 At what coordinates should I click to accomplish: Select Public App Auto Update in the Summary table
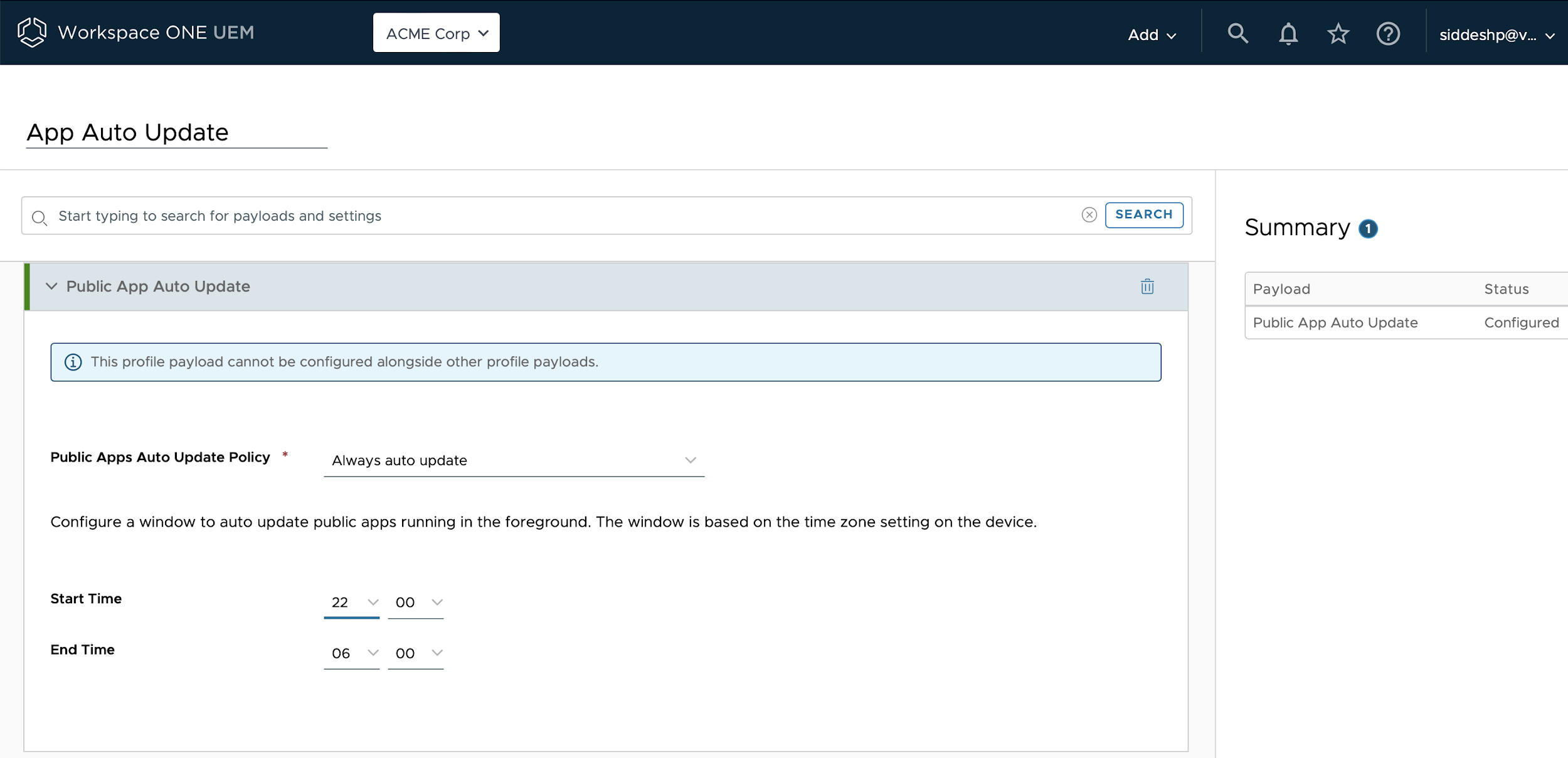point(1335,322)
